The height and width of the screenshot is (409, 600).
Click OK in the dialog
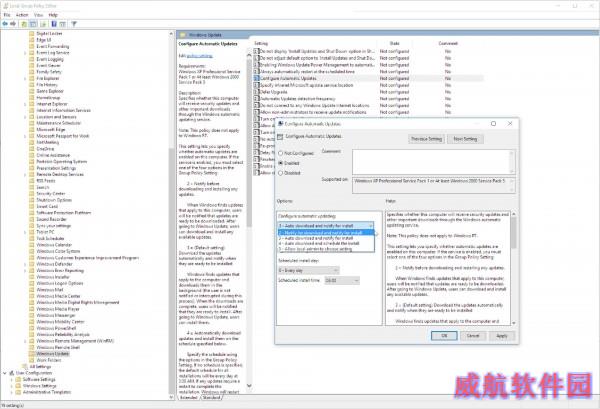444,336
